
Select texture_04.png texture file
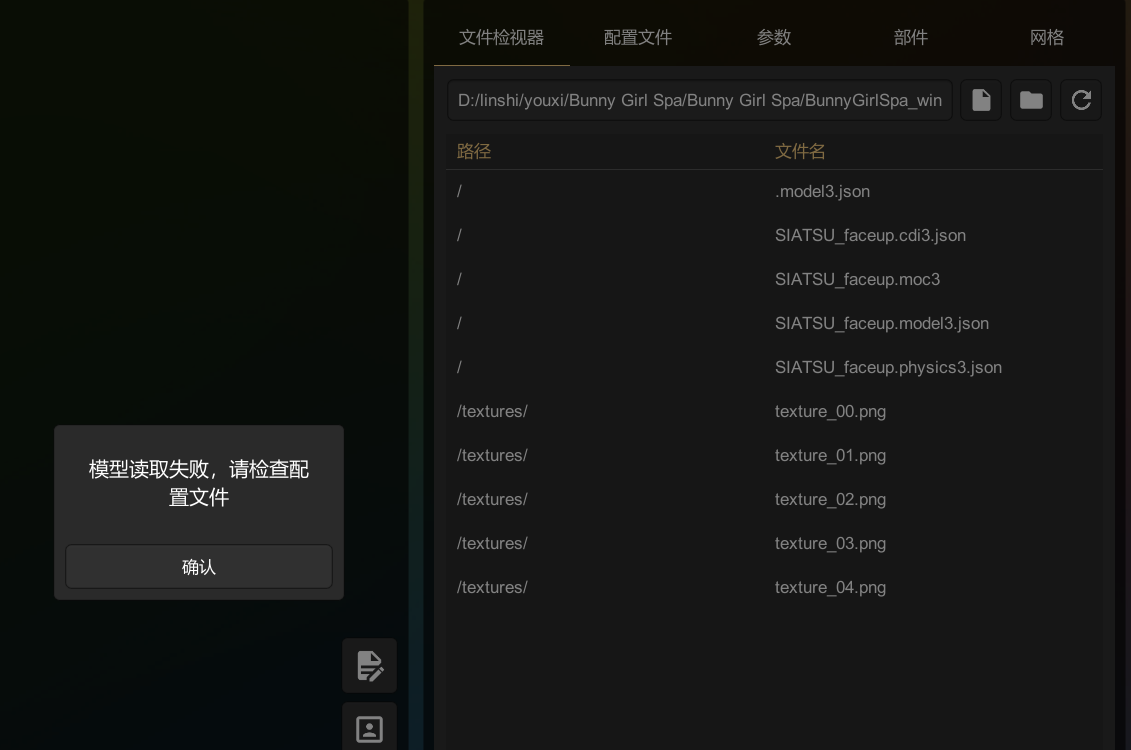click(830, 587)
